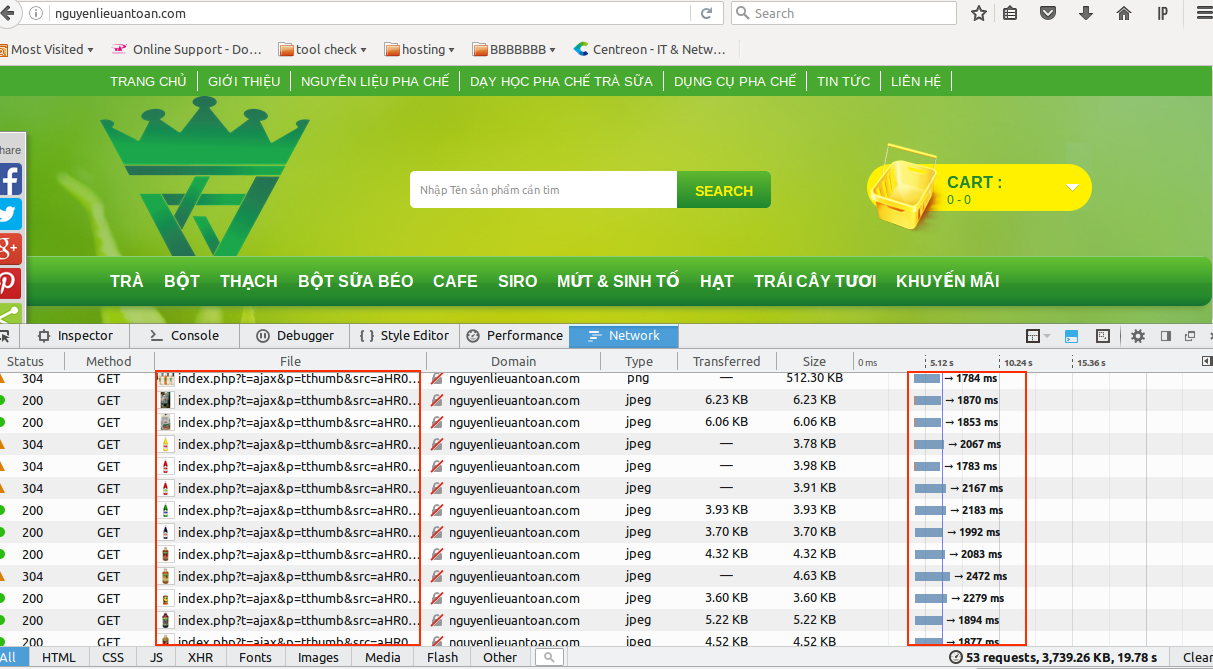The height and width of the screenshot is (669, 1213).
Task: Click the Home icon in Firefox toolbar
Action: (1124, 13)
